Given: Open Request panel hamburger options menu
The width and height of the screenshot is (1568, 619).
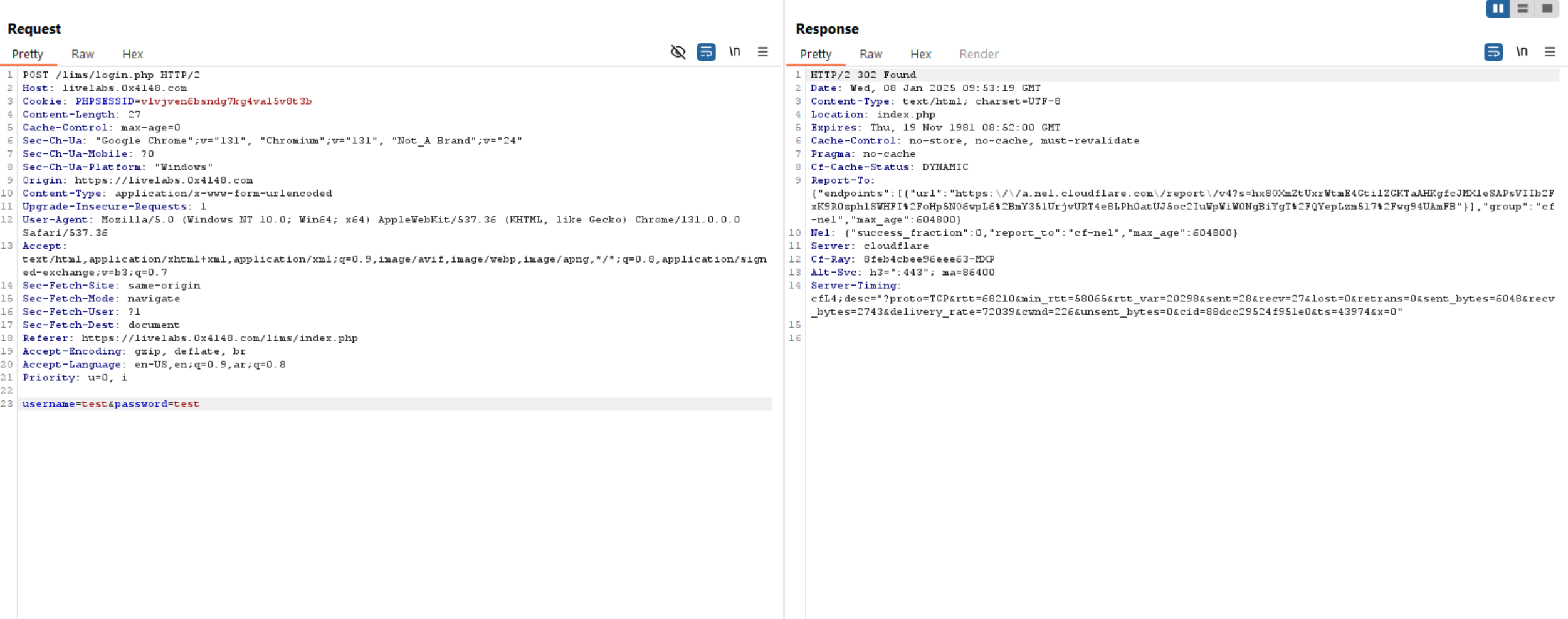Looking at the screenshot, I should 762,52.
